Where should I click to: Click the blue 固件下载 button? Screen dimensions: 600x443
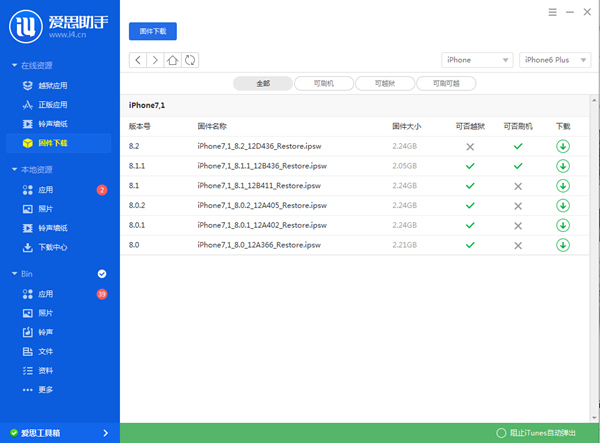(x=152, y=32)
